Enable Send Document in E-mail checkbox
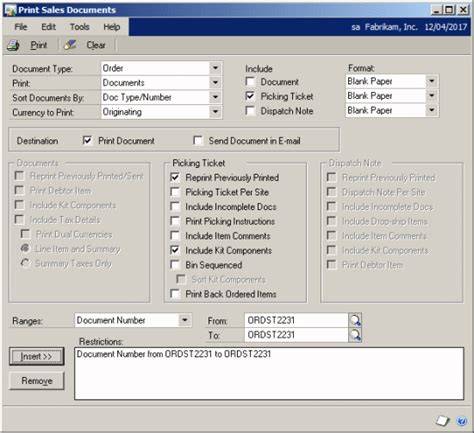The width and height of the screenshot is (474, 433). tap(198, 140)
